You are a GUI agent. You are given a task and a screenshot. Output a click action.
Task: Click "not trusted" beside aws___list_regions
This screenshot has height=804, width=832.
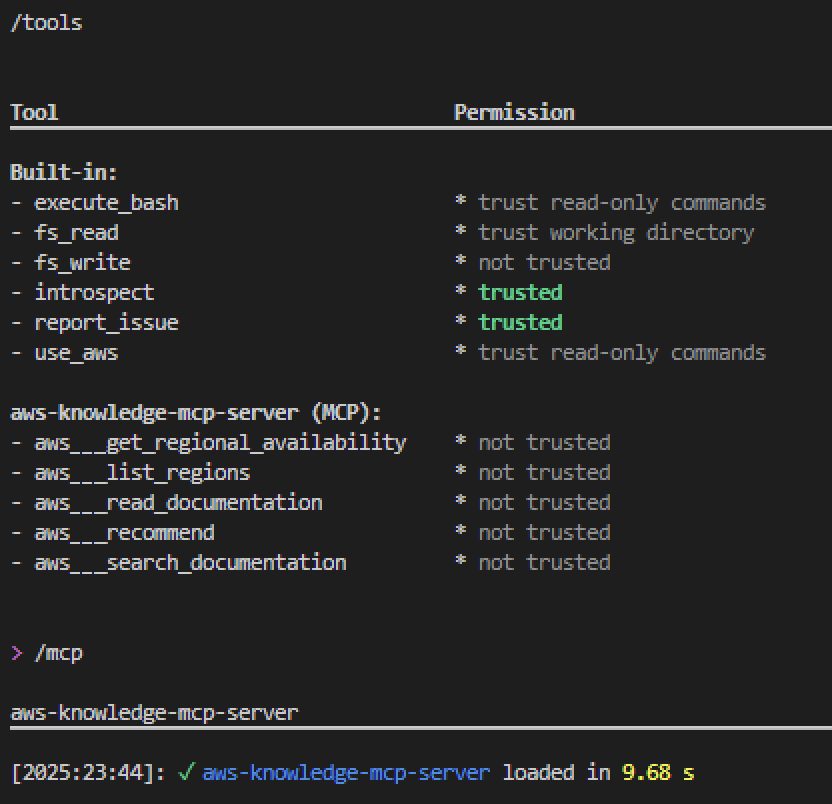544,473
